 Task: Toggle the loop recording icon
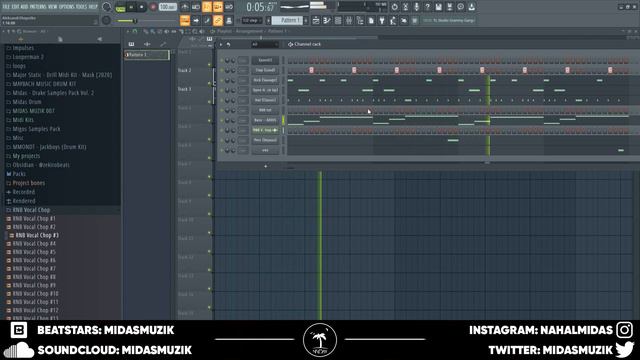[x=229, y=7]
